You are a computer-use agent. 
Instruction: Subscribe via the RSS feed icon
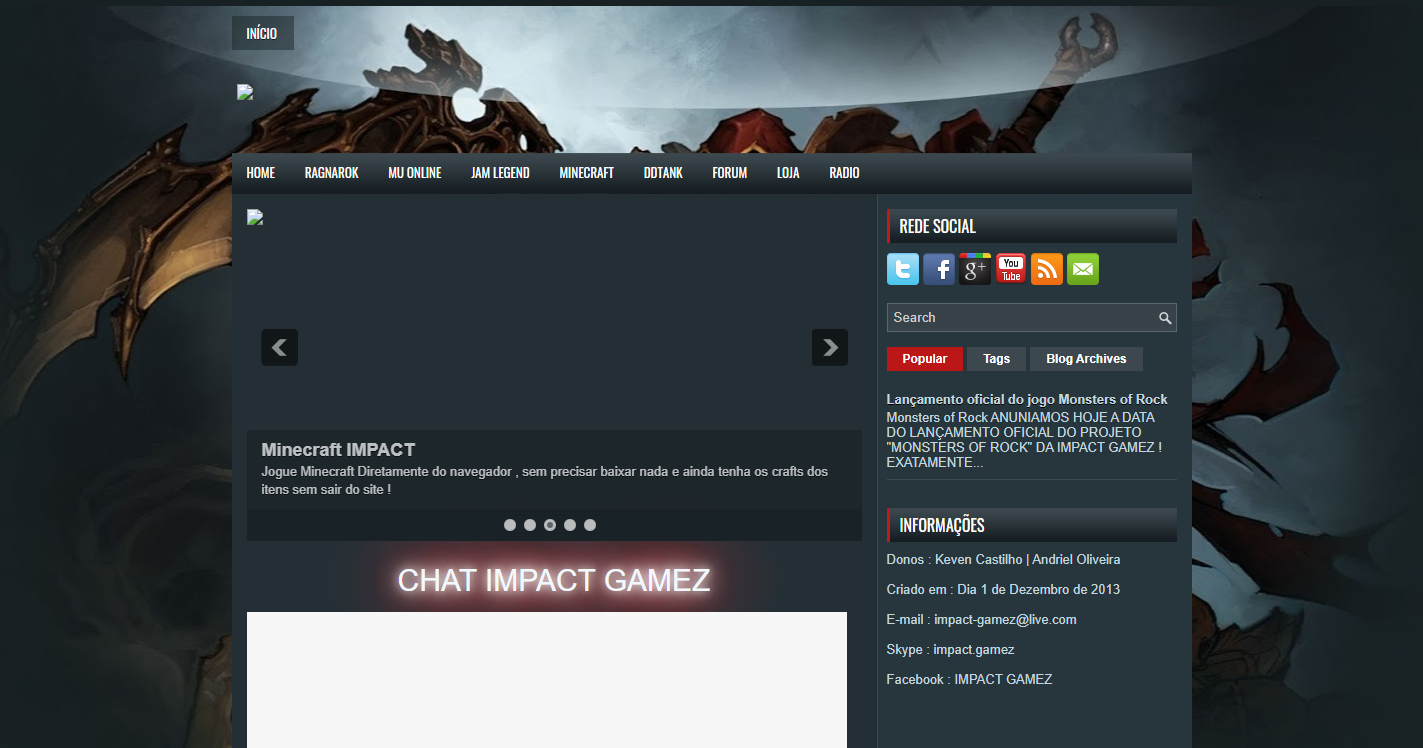[1046, 269]
